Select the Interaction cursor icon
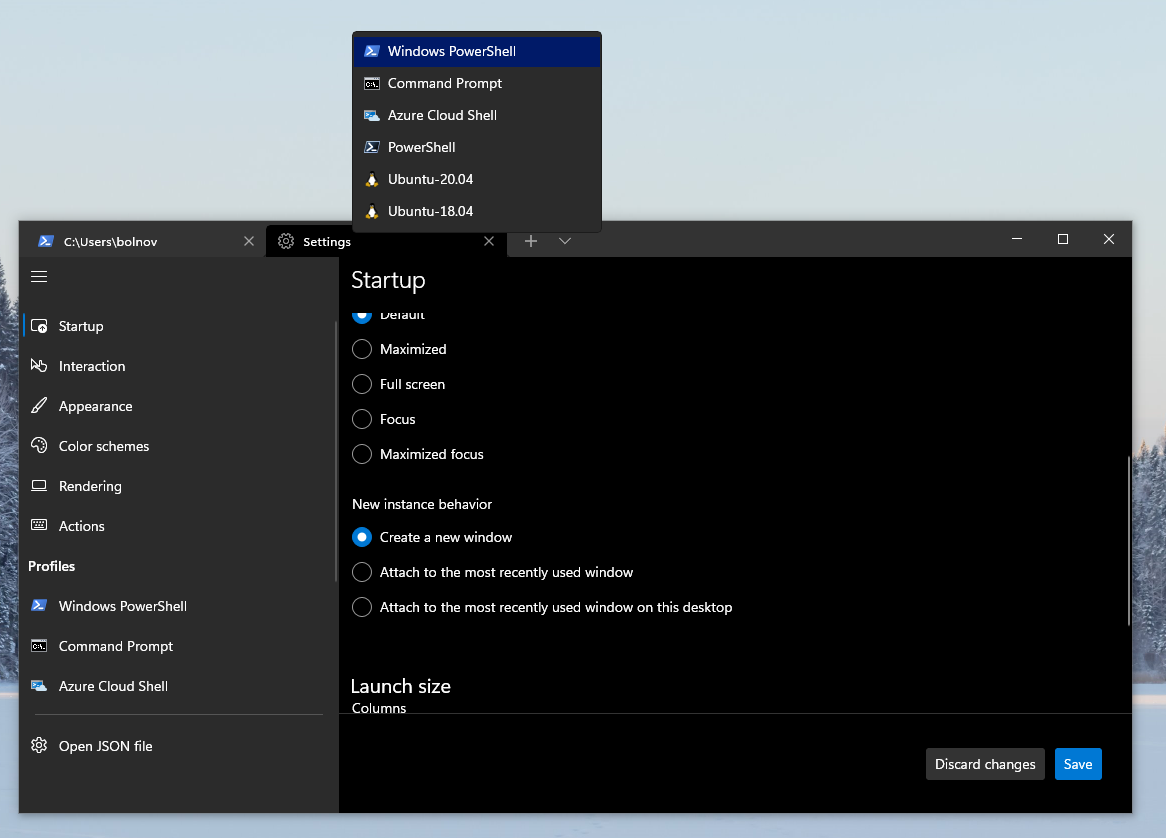Screen dimensions: 1166x838 (x=38, y=365)
